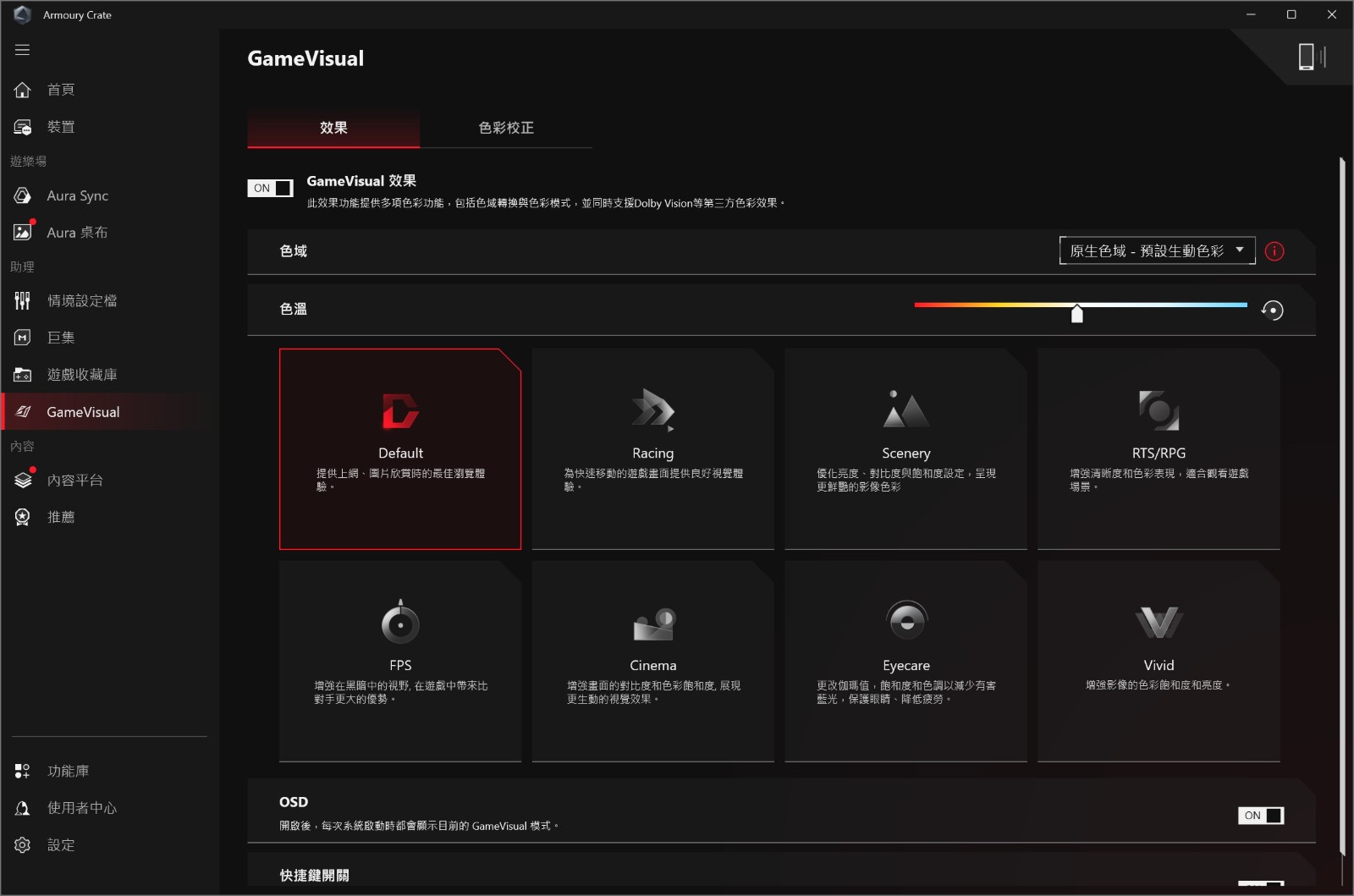Reset color temperature with the reset icon
The image size is (1354, 896).
pos(1272,311)
